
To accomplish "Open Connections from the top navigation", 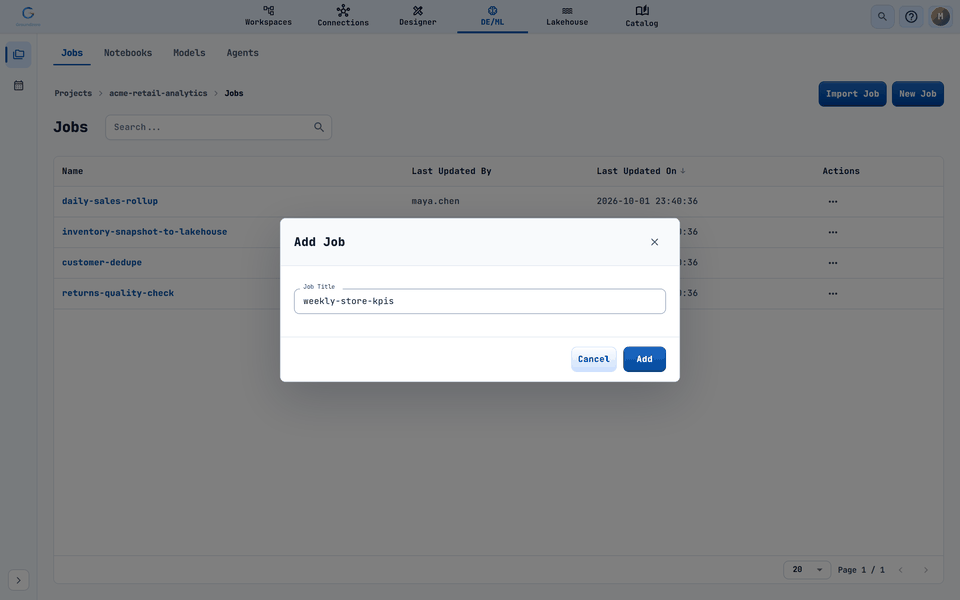I will click(x=343, y=16).
